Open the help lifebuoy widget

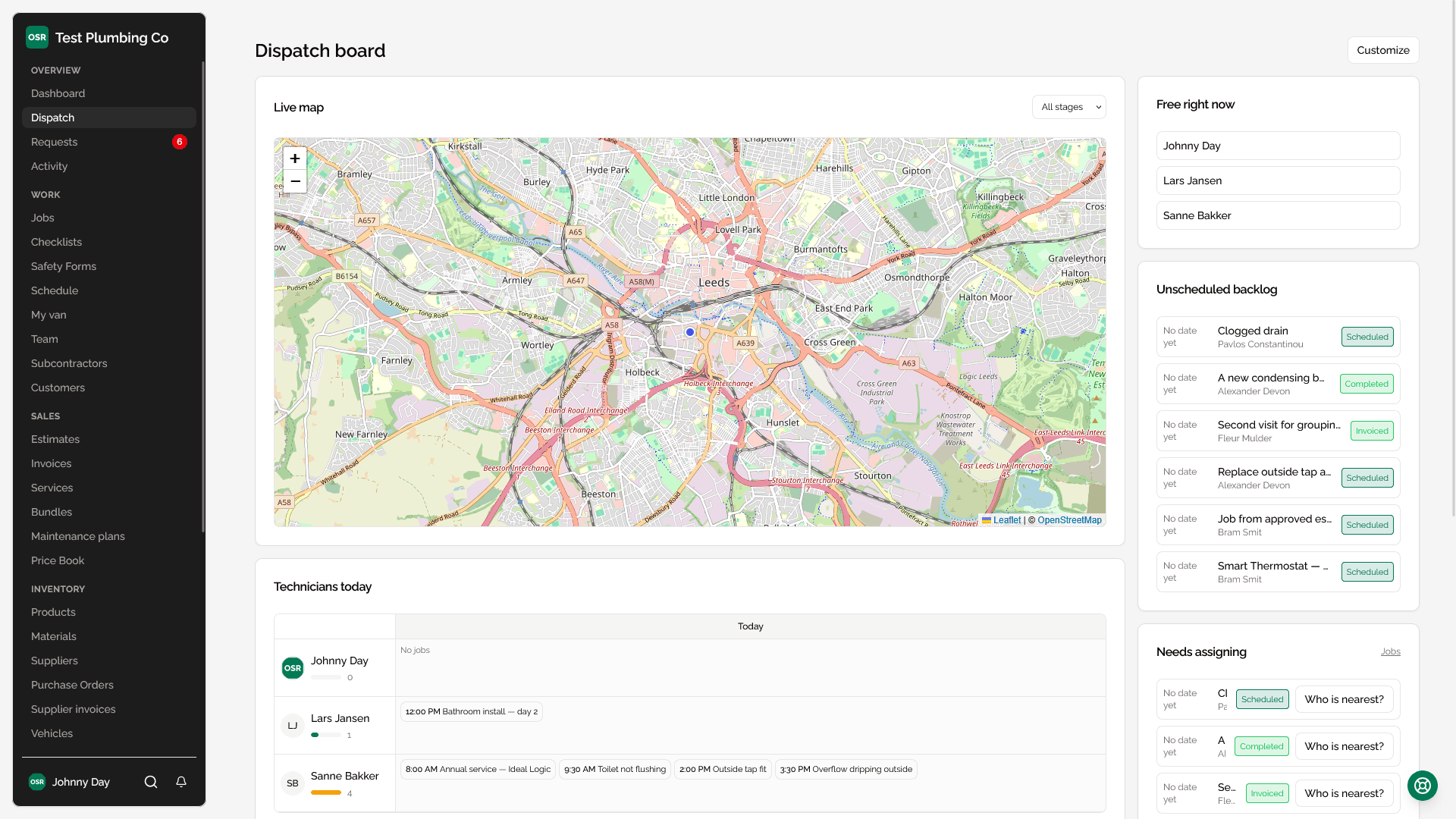pyautogui.click(x=1423, y=786)
